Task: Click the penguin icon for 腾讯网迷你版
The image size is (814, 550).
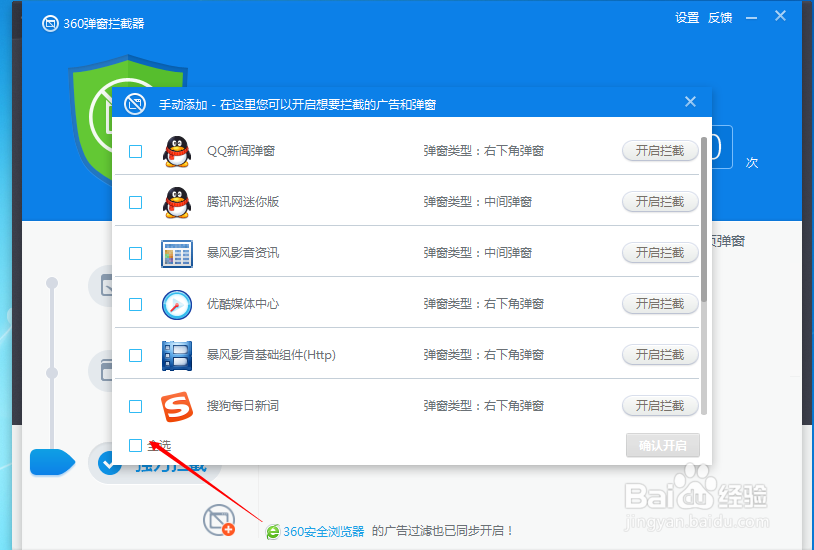Action: click(x=177, y=202)
